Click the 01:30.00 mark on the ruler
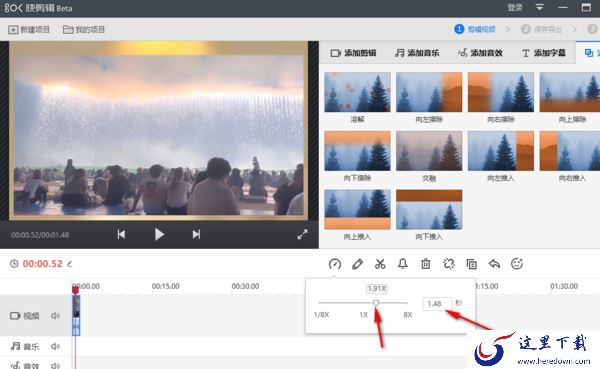The width and height of the screenshot is (600, 369). [564, 286]
